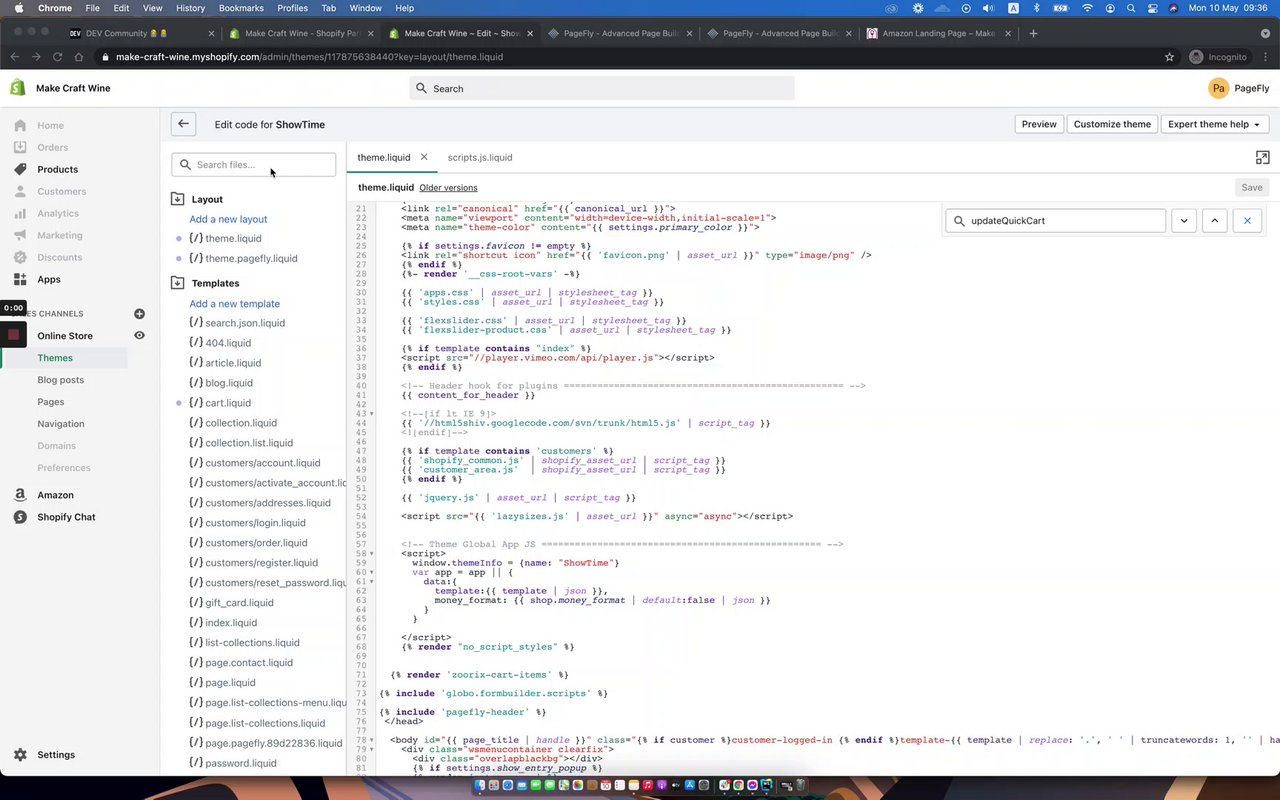Switch to the scripts.js.liquid editor tab
This screenshot has width=1280, height=800.
point(480,157)
